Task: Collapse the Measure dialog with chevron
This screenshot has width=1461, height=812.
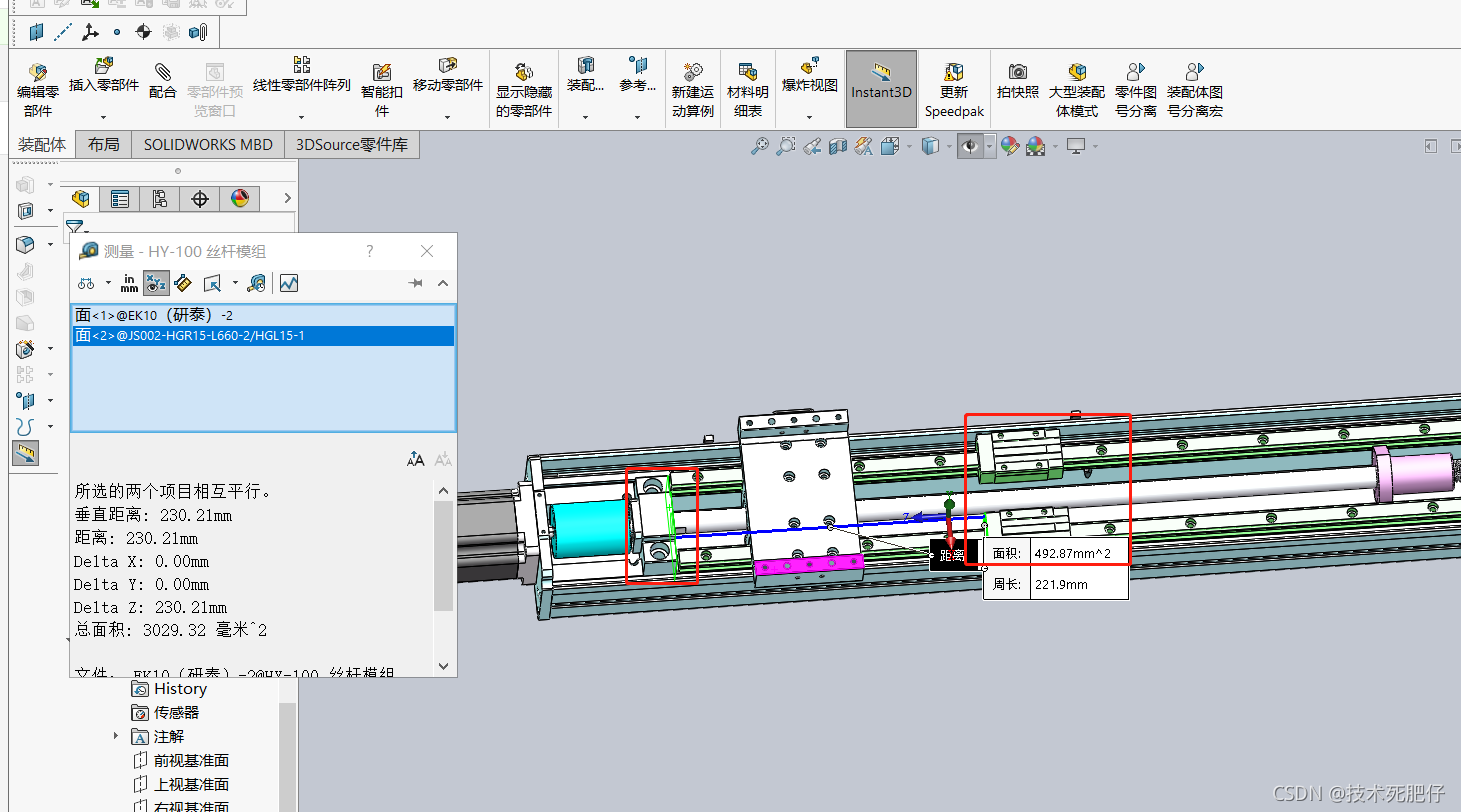Action: pyautogui.click(x=443, y=283)
